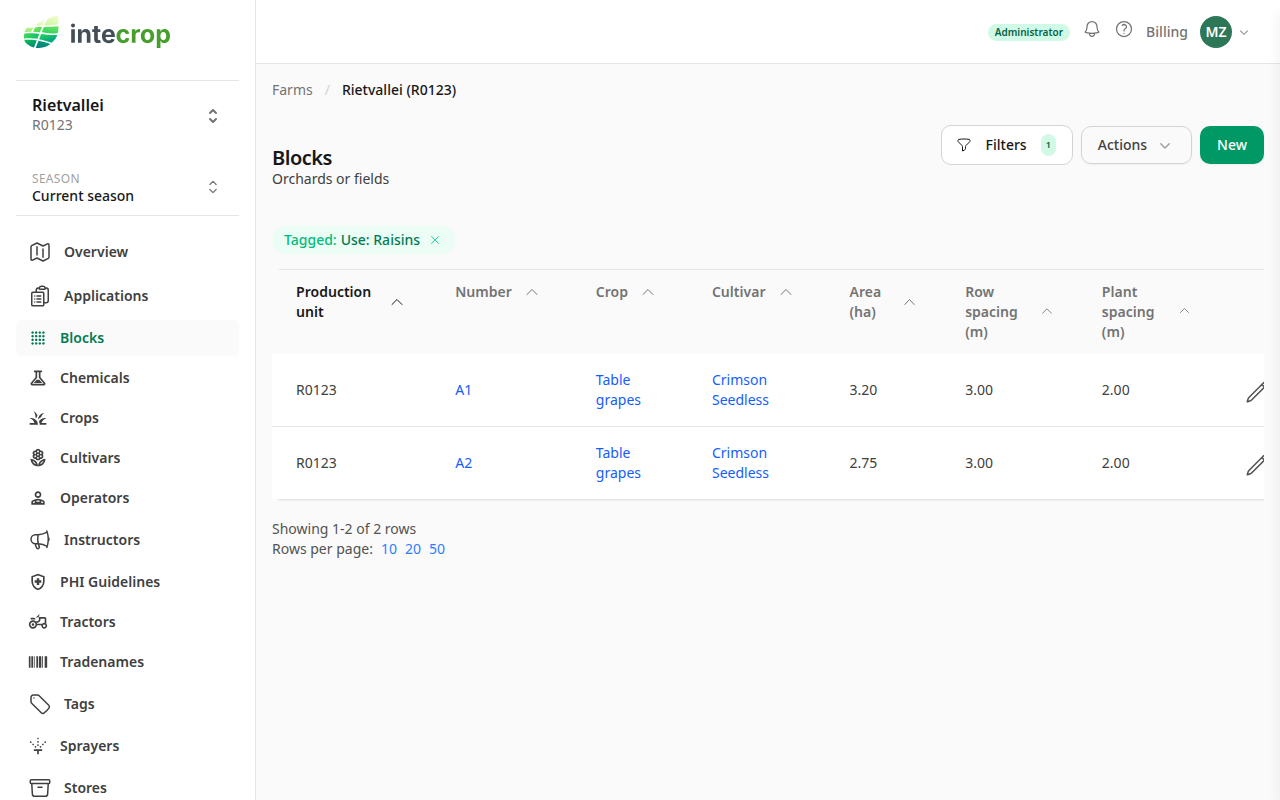Click the intecrop logo
The height and width of the screenshot is (800, 1280).
coord(97,34)
